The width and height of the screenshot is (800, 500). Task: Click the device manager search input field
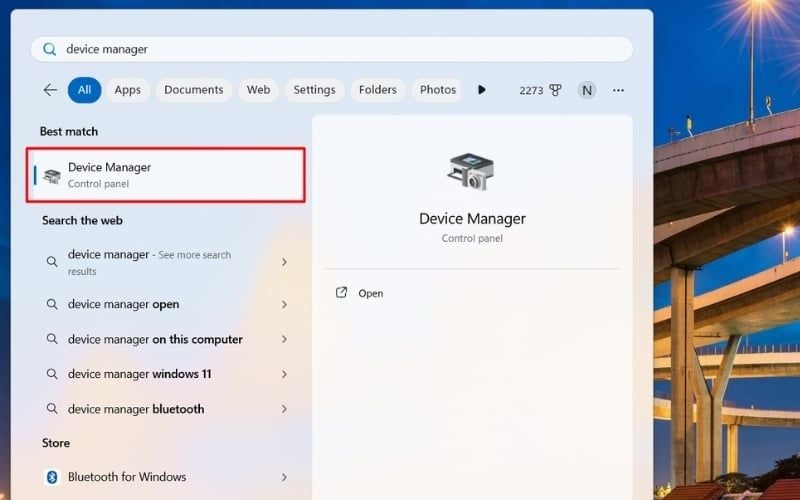click(332, 49)
